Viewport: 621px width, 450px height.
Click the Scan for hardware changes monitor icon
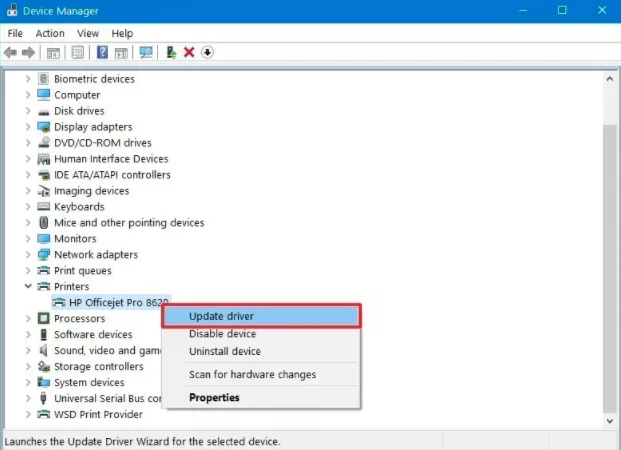pyautogui.click(x=146, y=52)
